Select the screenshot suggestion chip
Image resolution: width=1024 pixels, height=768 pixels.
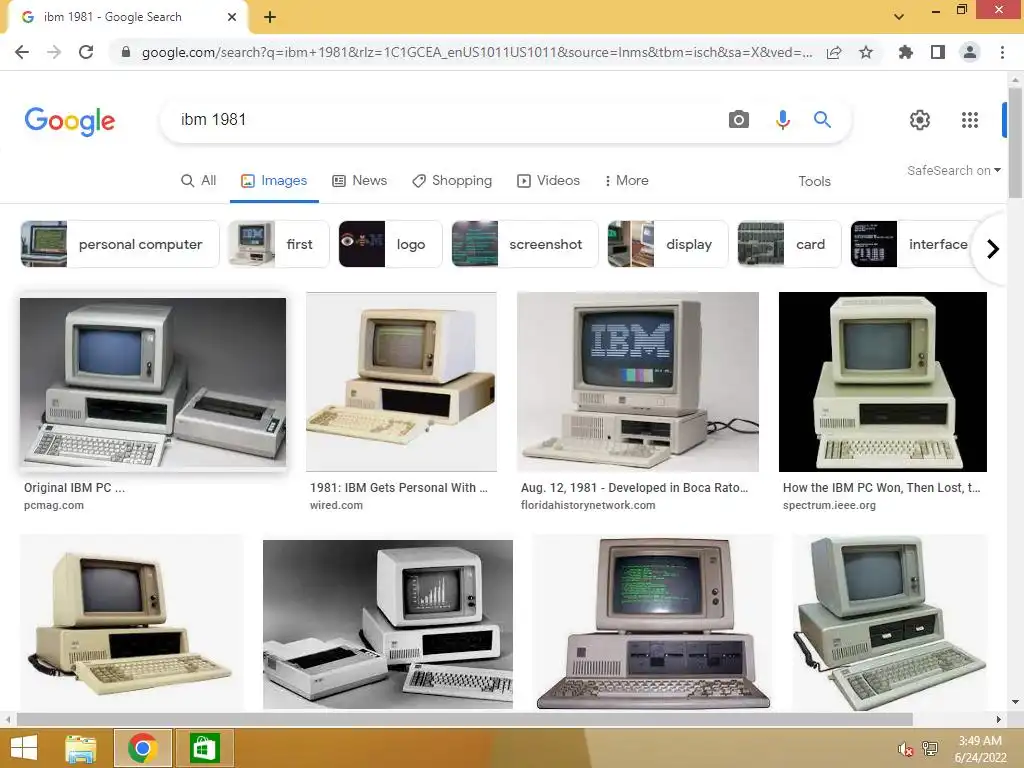click(x=525, y=244)
